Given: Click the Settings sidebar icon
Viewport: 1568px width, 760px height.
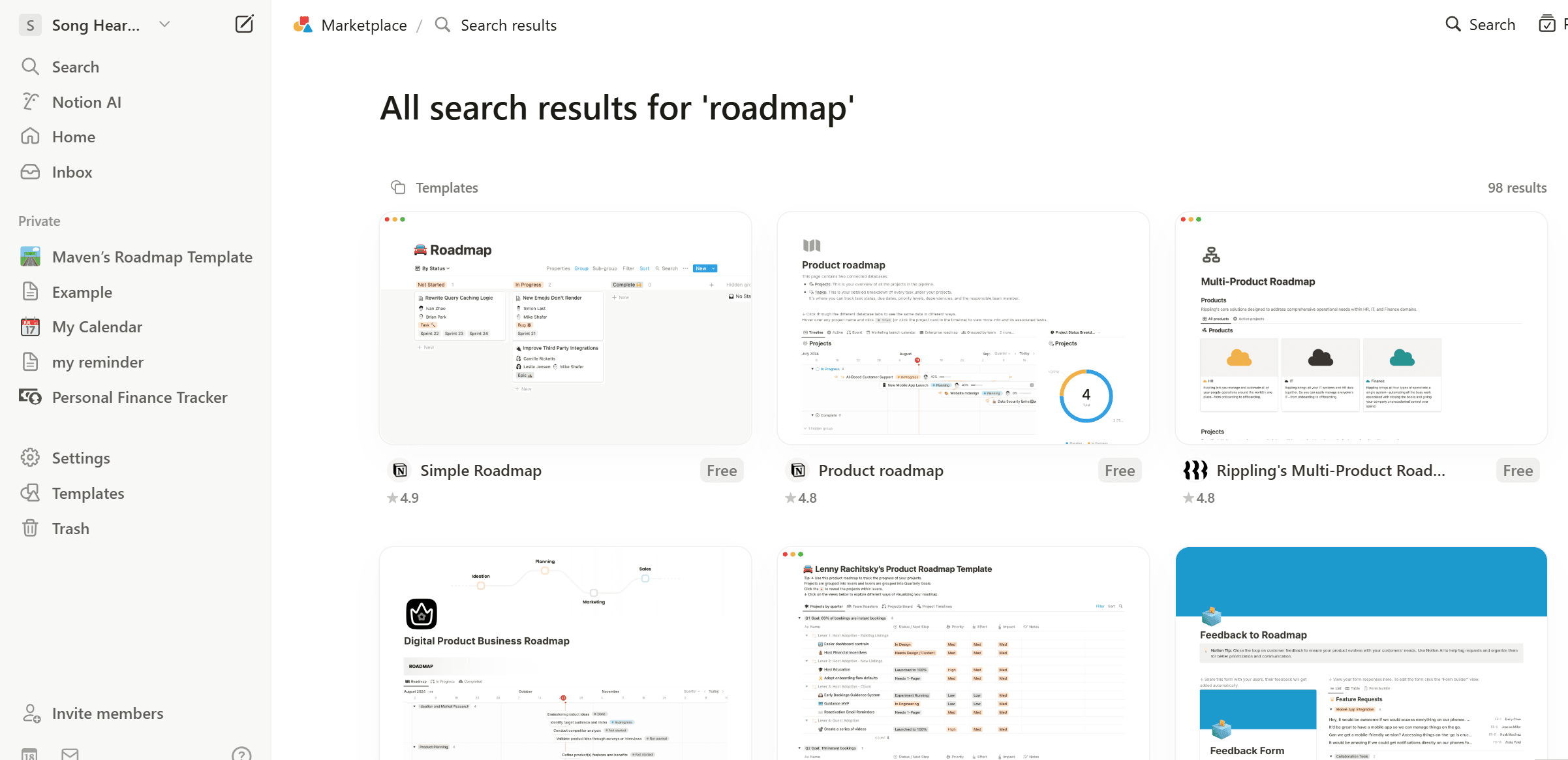Looking at the screenshot, I should (30, 458).
